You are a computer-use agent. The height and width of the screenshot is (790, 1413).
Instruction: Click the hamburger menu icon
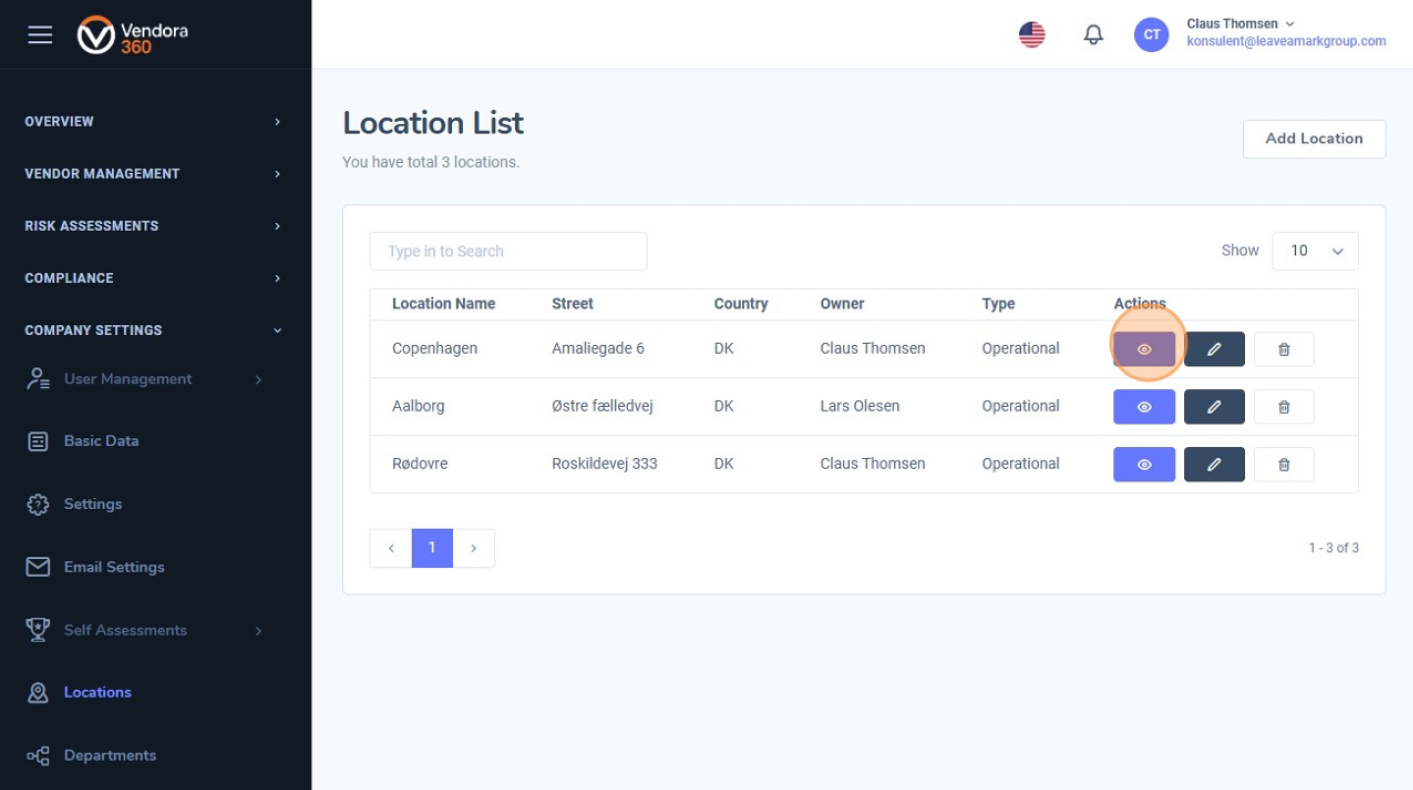pyautogui.click(x=40, y=35)
